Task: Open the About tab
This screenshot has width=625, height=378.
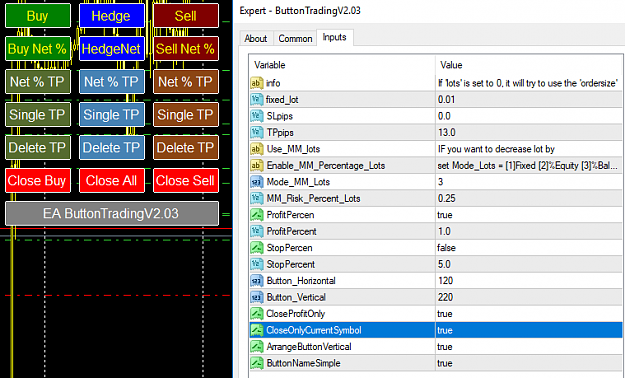Action: point(256,39)
